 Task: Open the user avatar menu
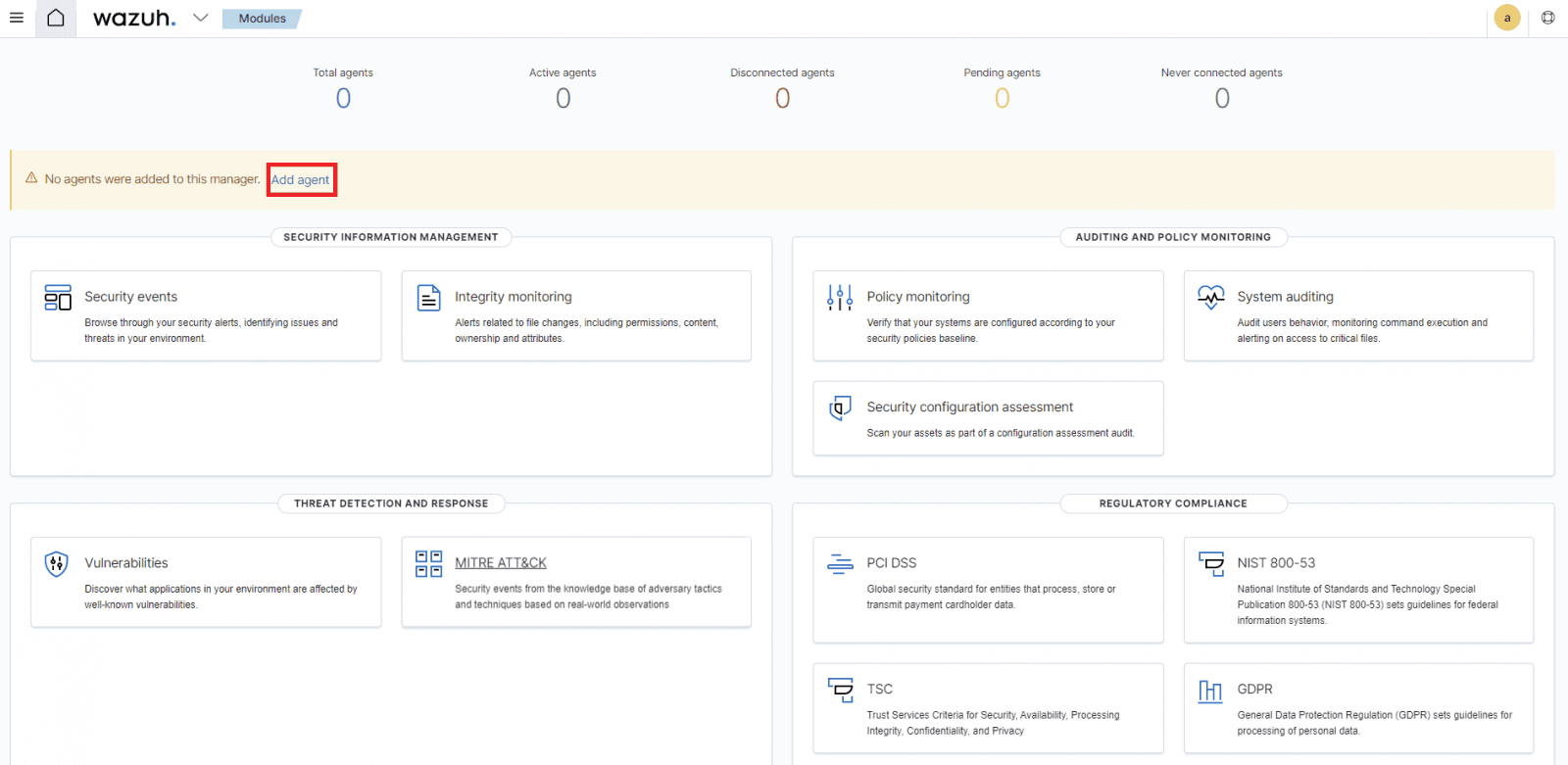pos(1507,18)
